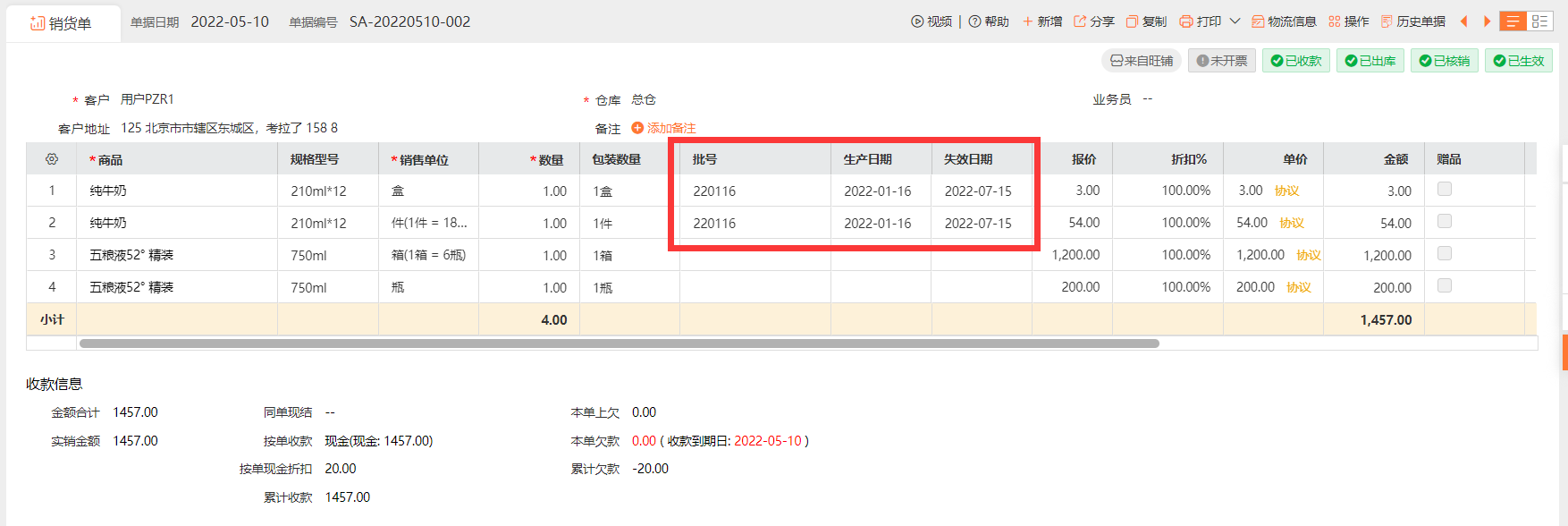
Task: Tick the 赠品 checkbox for row 3
Action: tap(1444, 254)
